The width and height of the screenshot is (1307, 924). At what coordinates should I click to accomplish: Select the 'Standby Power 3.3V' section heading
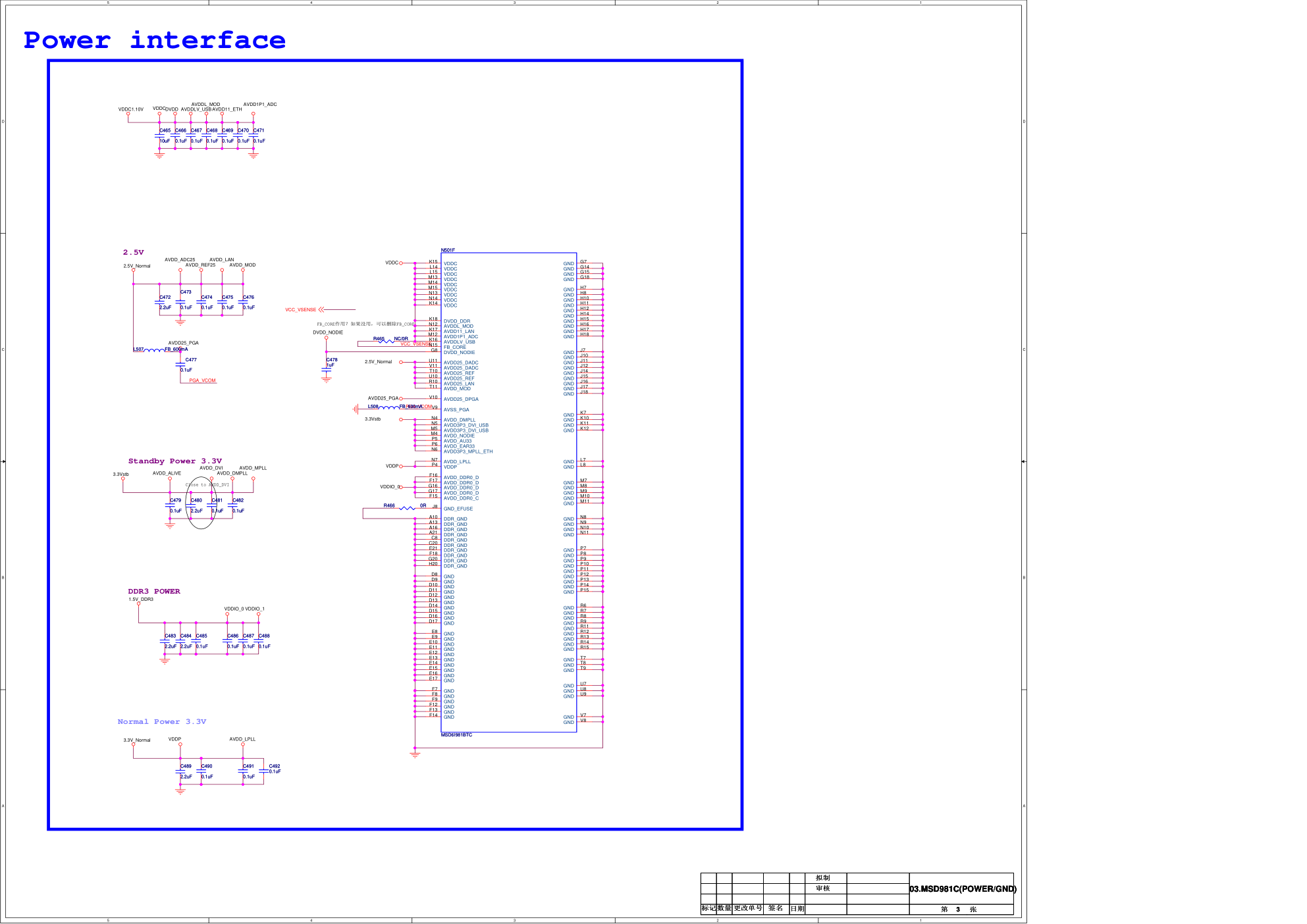click(x=174, y=461)
